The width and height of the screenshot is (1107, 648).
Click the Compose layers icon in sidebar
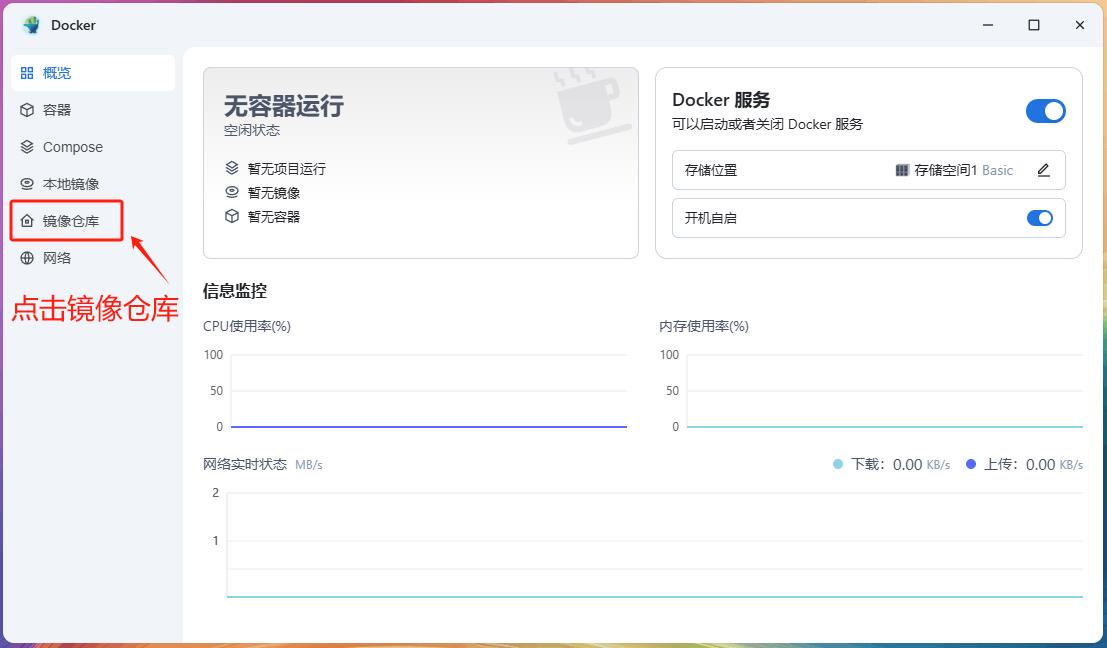point(27,147)
